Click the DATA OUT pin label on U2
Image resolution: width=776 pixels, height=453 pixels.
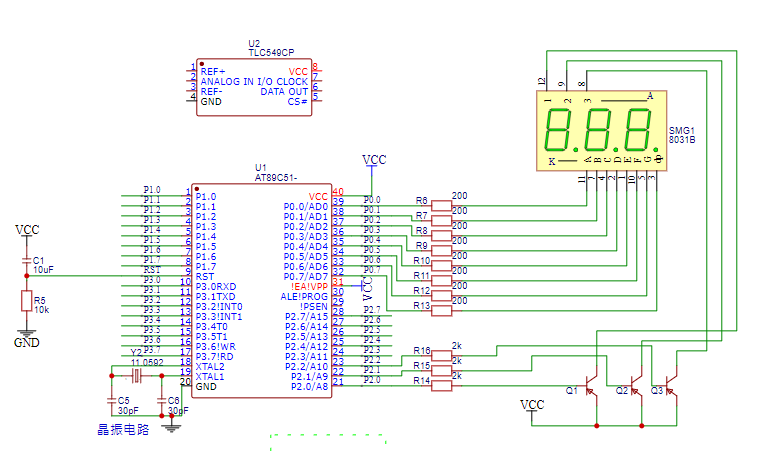(284, 92)
